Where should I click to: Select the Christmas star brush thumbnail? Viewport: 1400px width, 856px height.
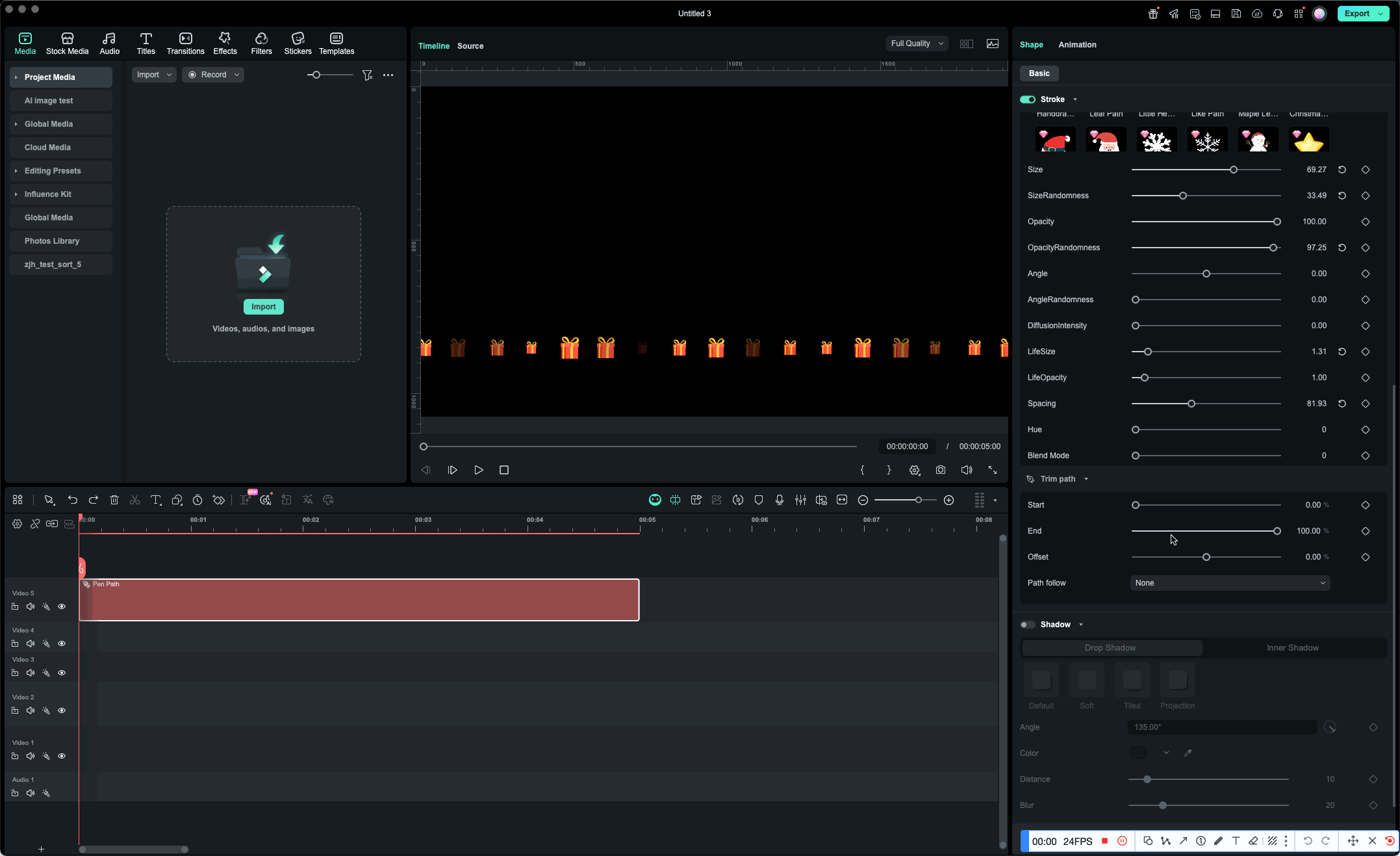[1308, 139]
